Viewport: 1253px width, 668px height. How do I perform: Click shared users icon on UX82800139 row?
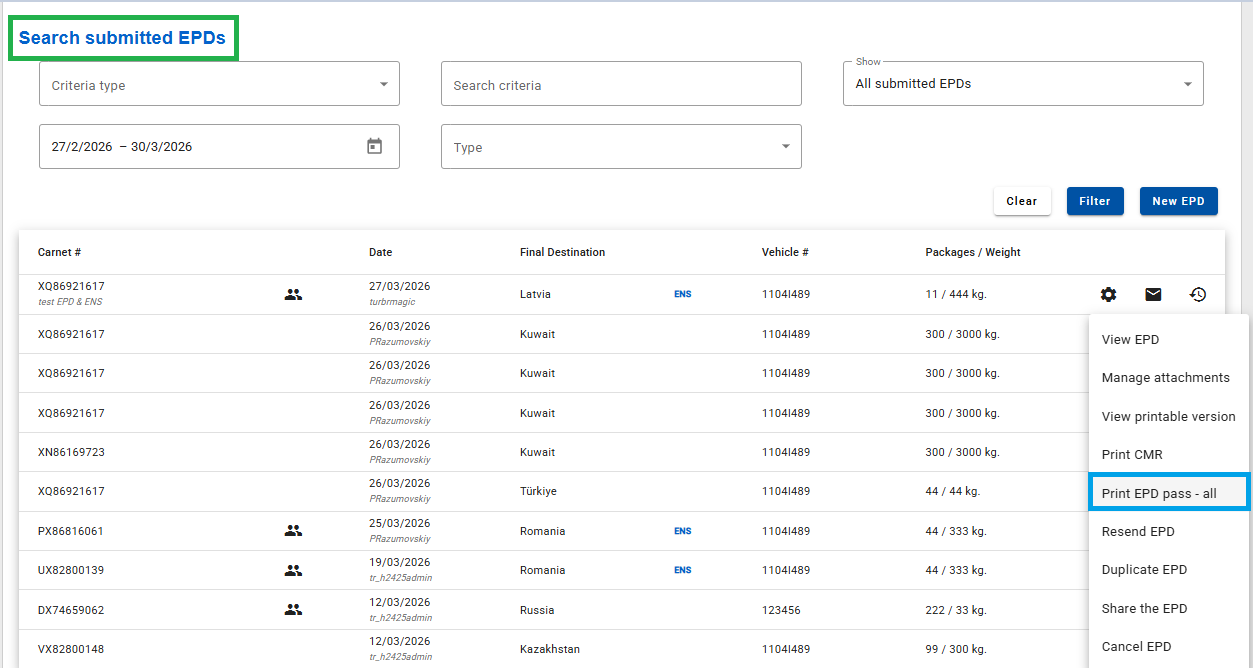(293, 570)
